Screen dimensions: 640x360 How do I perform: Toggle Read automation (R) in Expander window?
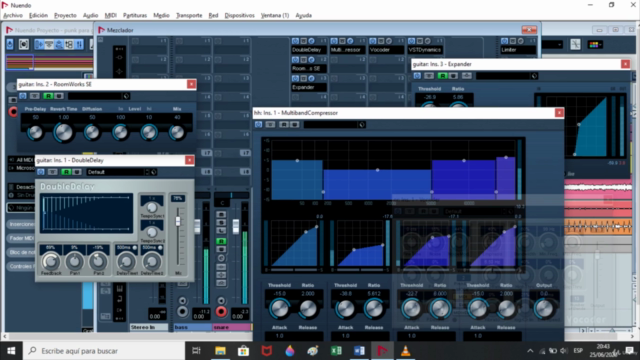[x=442, y=76]
